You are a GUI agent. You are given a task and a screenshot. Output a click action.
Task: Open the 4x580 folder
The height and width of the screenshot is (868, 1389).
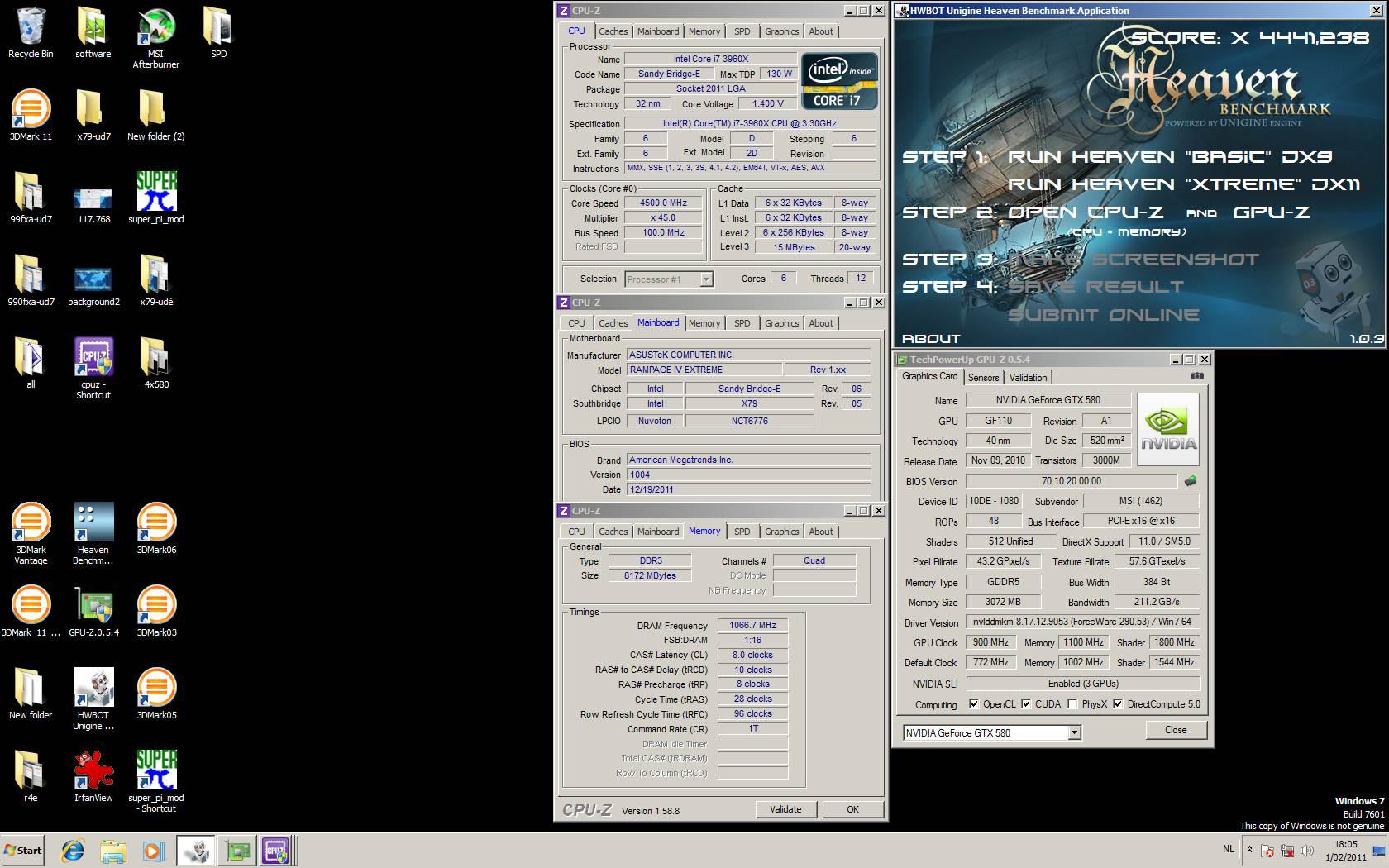pyautogui.click(x=155, y=364)
